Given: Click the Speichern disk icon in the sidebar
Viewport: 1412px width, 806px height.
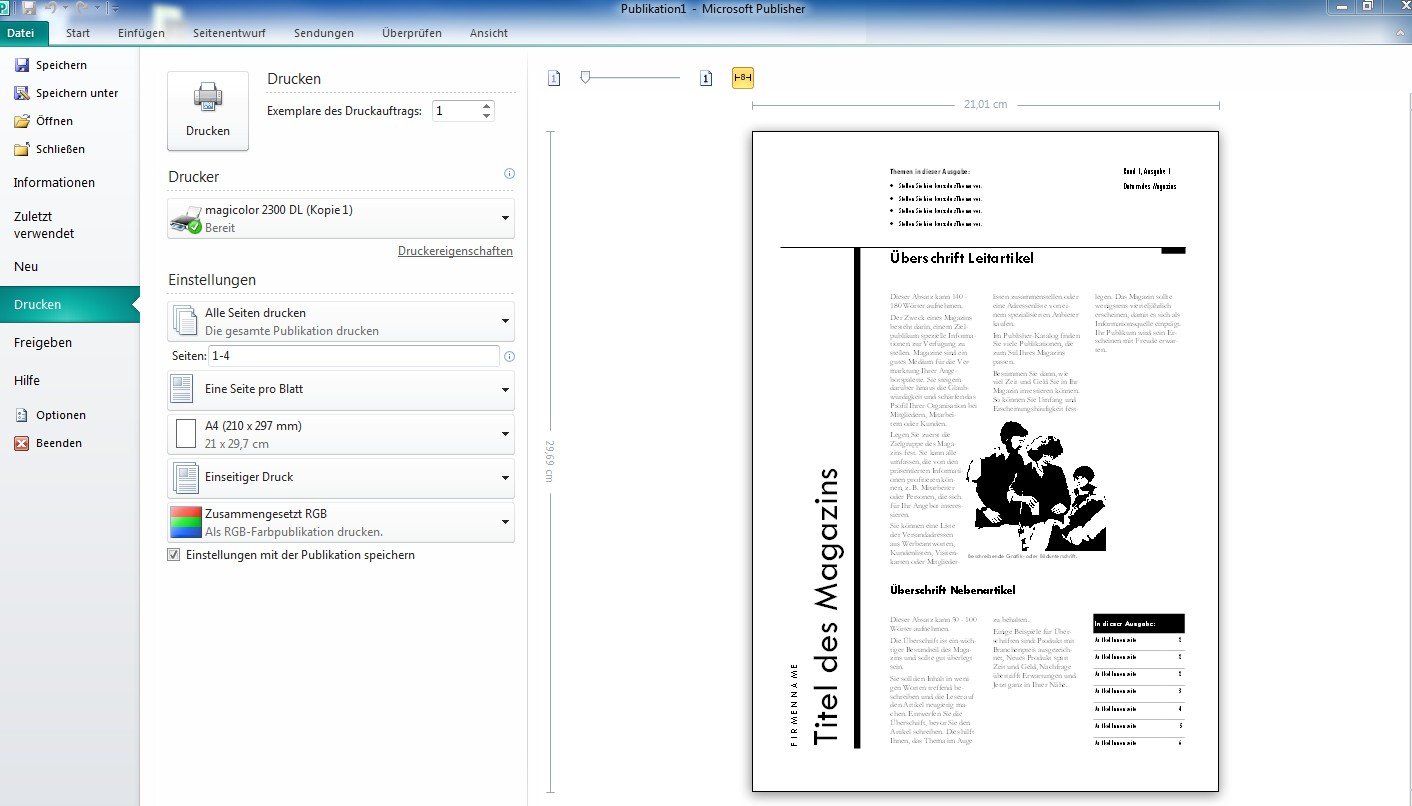Looking at the screenshot, I should click(22, 65).
